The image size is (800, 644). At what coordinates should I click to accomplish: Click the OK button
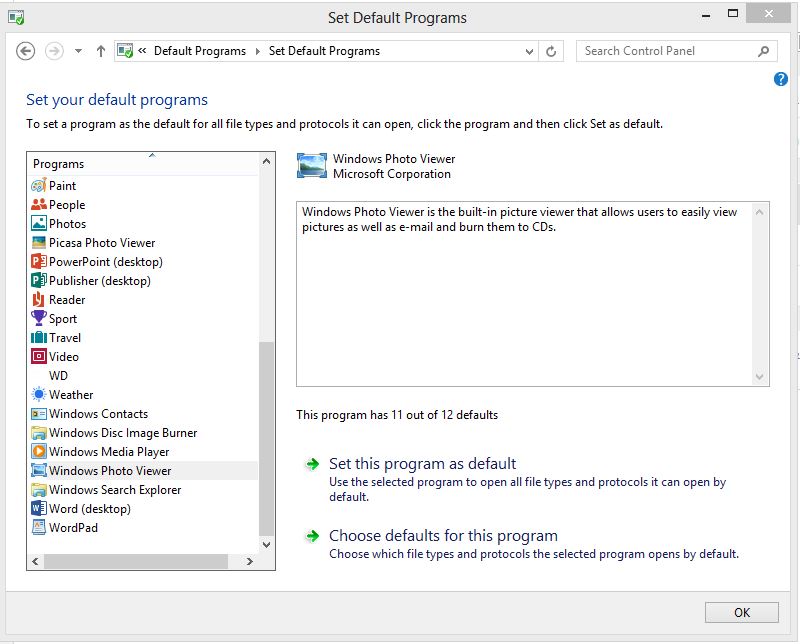click(x=741, y=612)
